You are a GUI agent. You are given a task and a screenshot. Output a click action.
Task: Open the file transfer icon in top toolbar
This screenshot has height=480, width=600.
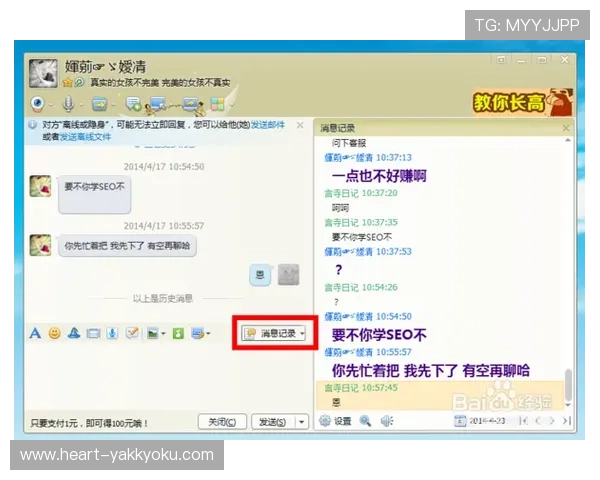[99, 103]
